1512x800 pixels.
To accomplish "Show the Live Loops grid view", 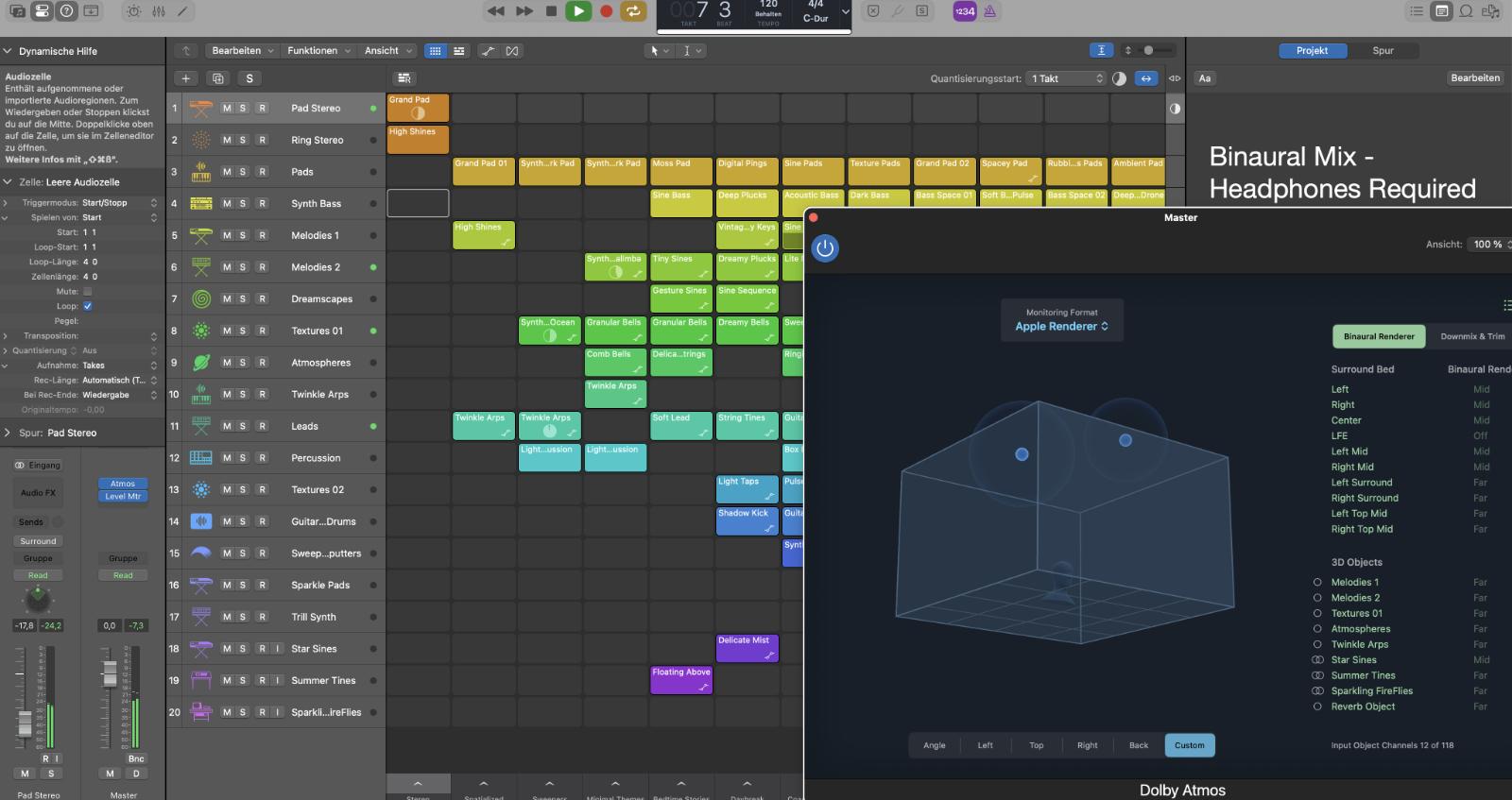I will click(435, 51).
